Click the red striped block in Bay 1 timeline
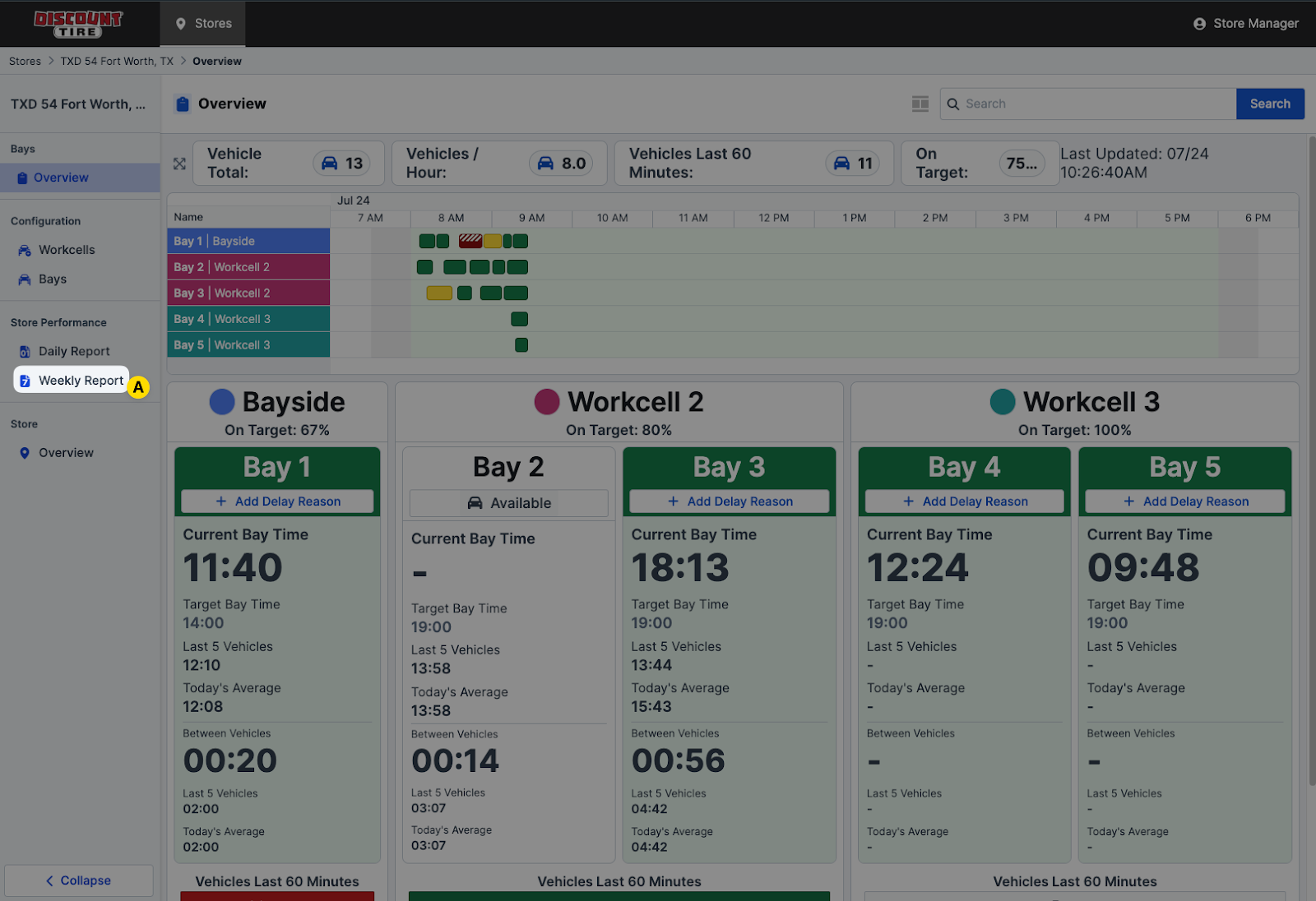Image resolution: width=1316 pixels, height=901 pixels. point(470,241)
